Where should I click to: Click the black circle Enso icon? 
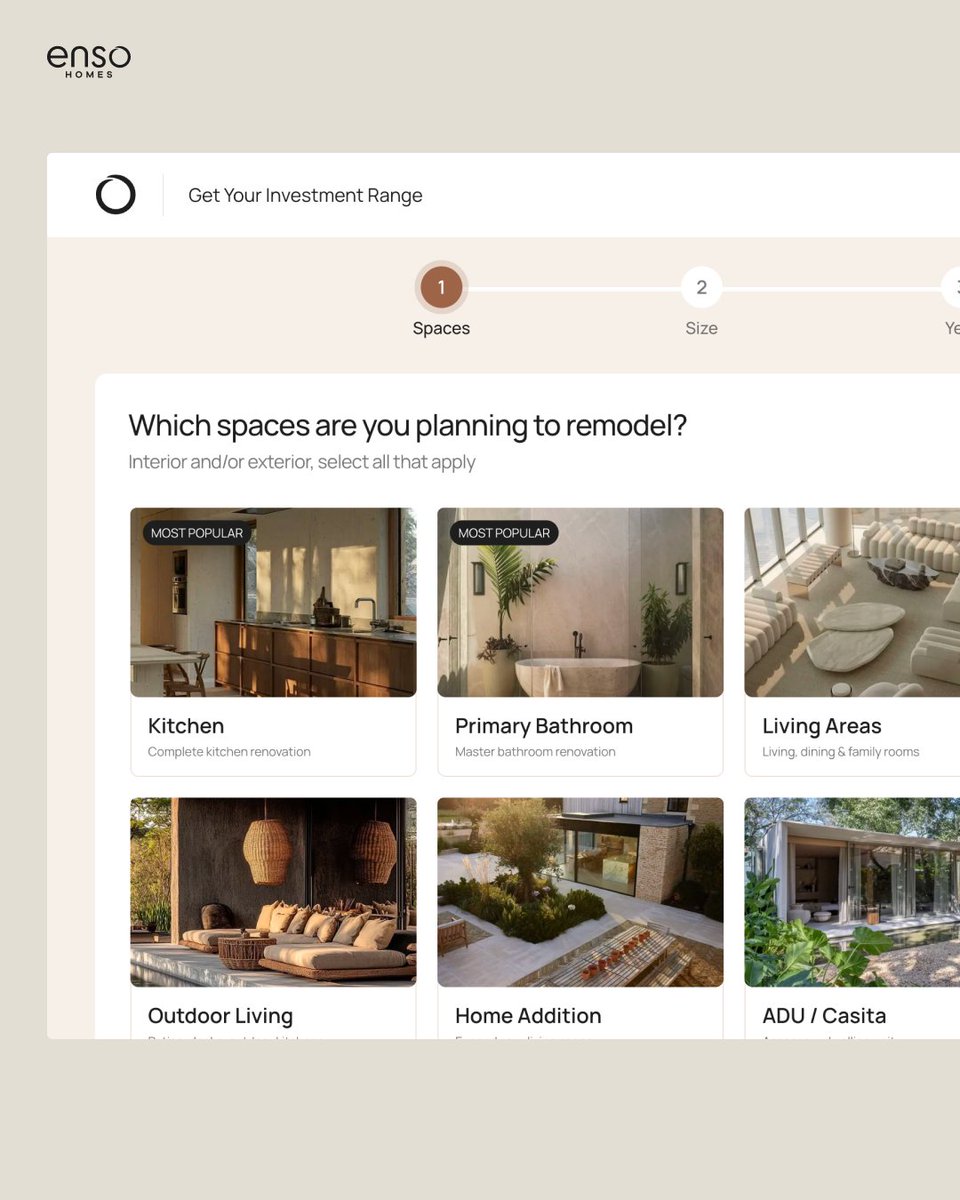115,194
